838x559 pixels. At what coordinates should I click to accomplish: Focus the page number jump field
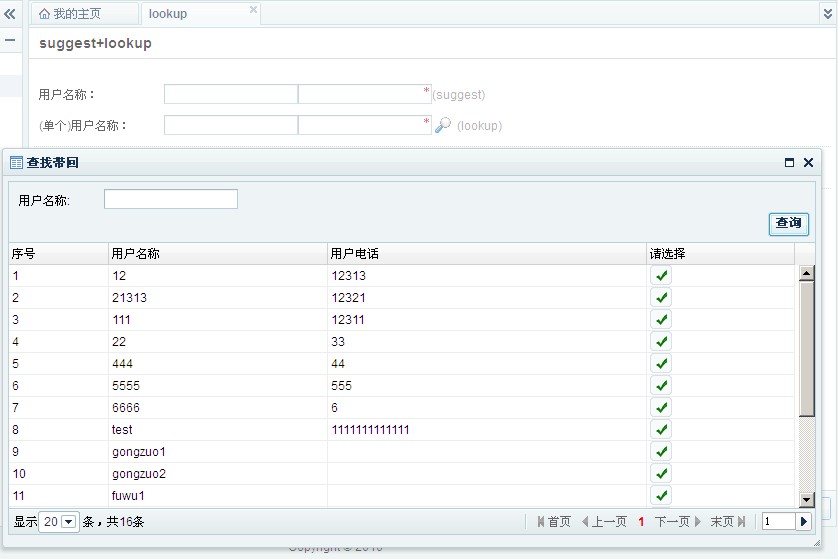(x=779, y=521)
